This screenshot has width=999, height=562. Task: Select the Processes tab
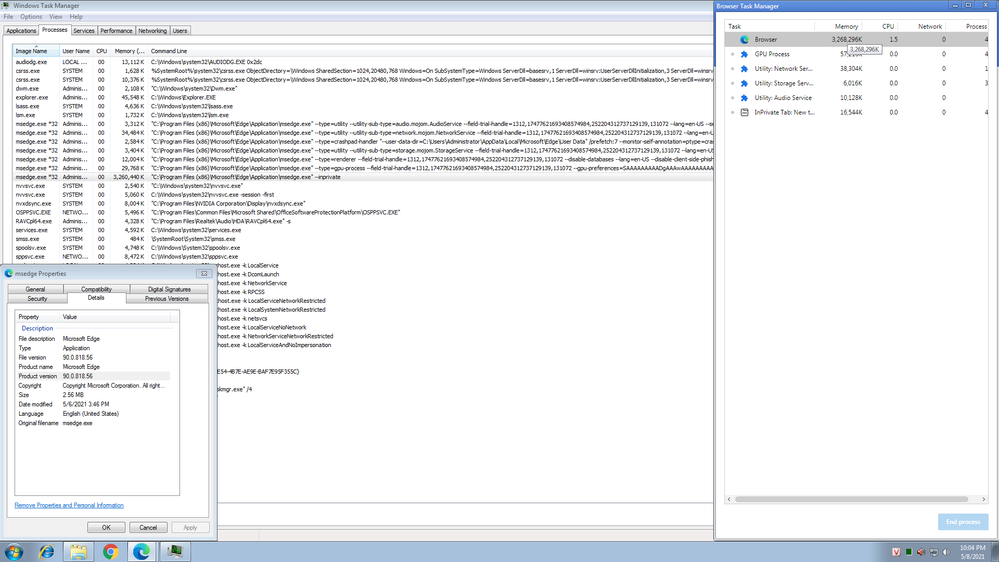[x=54, y=30]
